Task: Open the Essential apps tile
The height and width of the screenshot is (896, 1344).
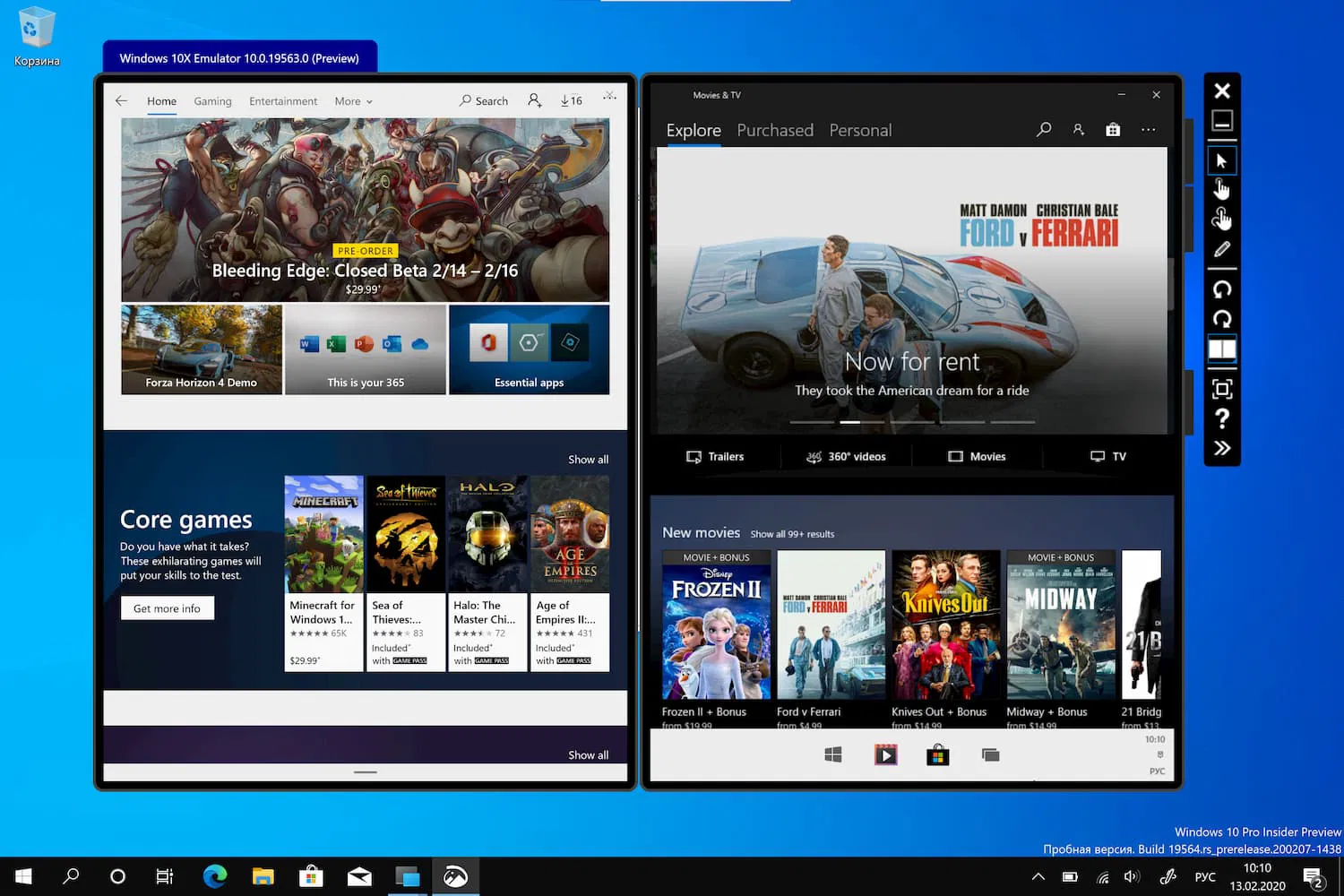Action: (x=530, y=349)
